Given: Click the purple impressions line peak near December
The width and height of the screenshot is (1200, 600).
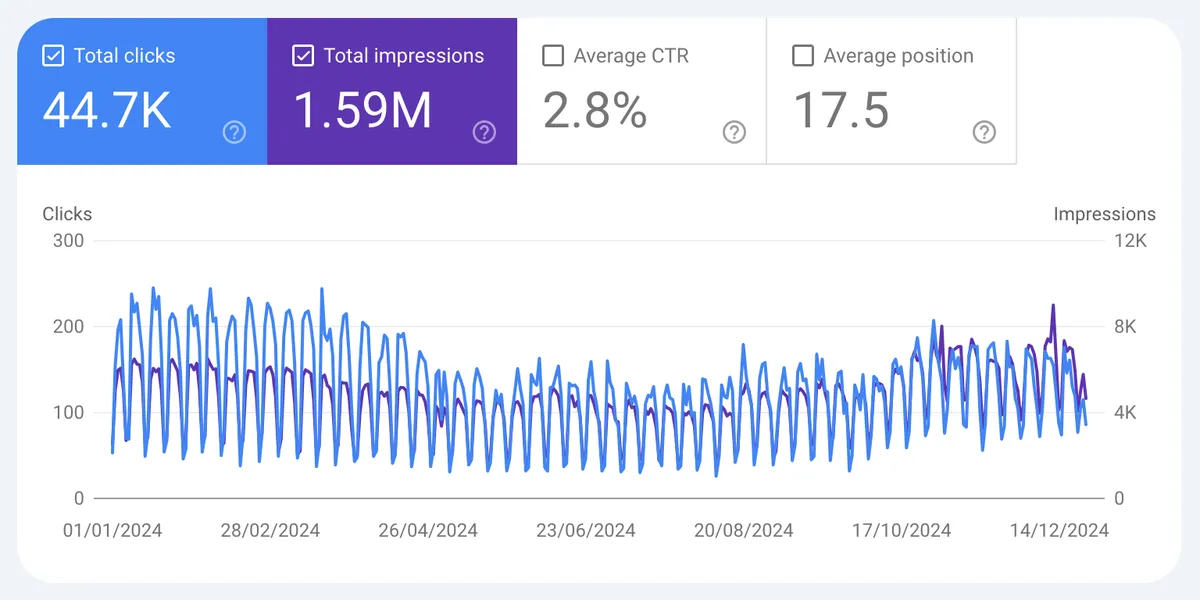Looking at the screenshot, I should (1055, 303).
